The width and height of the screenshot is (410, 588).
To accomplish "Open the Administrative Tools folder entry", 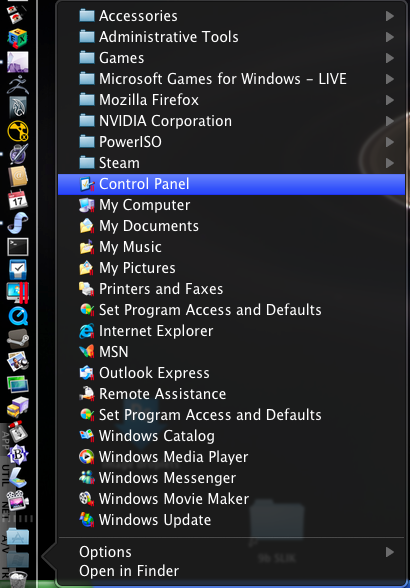I will pos(231,37).
